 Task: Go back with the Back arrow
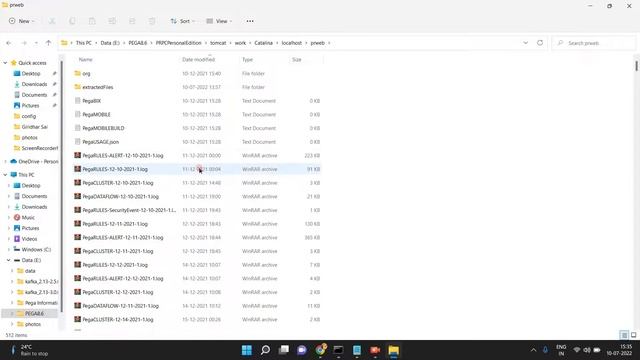pyautogui.click(x=9, y=43)
